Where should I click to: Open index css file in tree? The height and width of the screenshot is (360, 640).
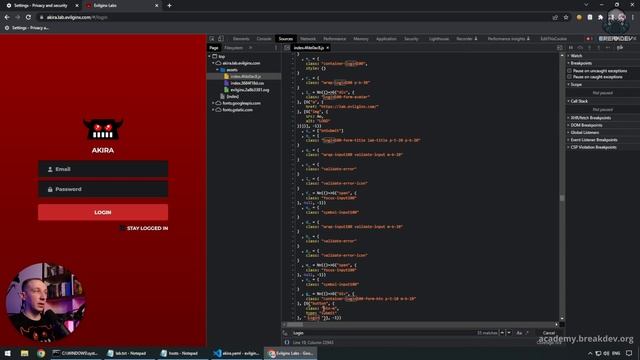[x=247, y=83]
